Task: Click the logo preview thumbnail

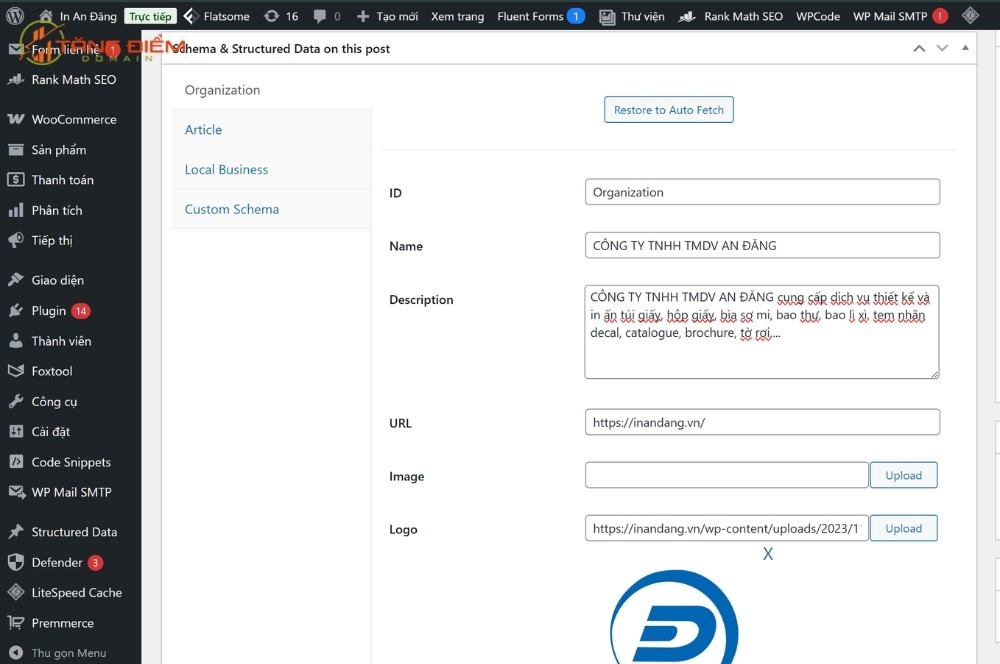Action: coord(674,616)
